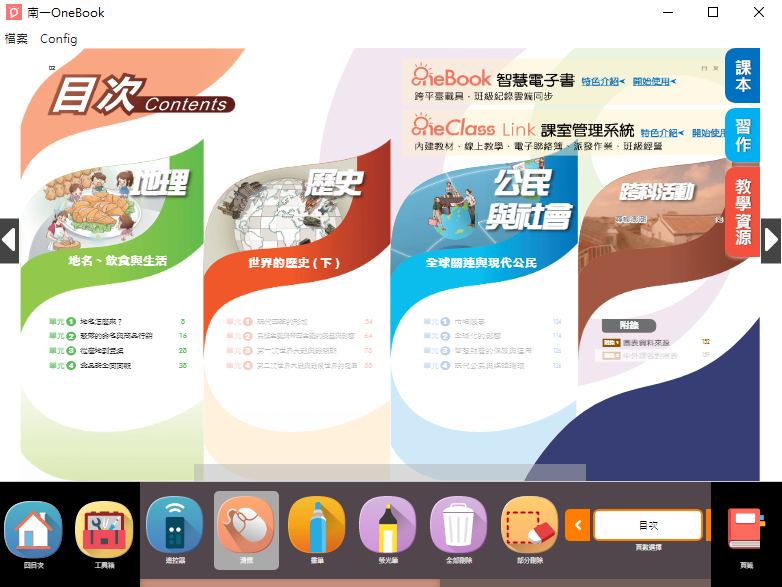This screenshot has width=782, height=587.
Task: Switch to the 習作 side tab
Action: coord(742,135)
